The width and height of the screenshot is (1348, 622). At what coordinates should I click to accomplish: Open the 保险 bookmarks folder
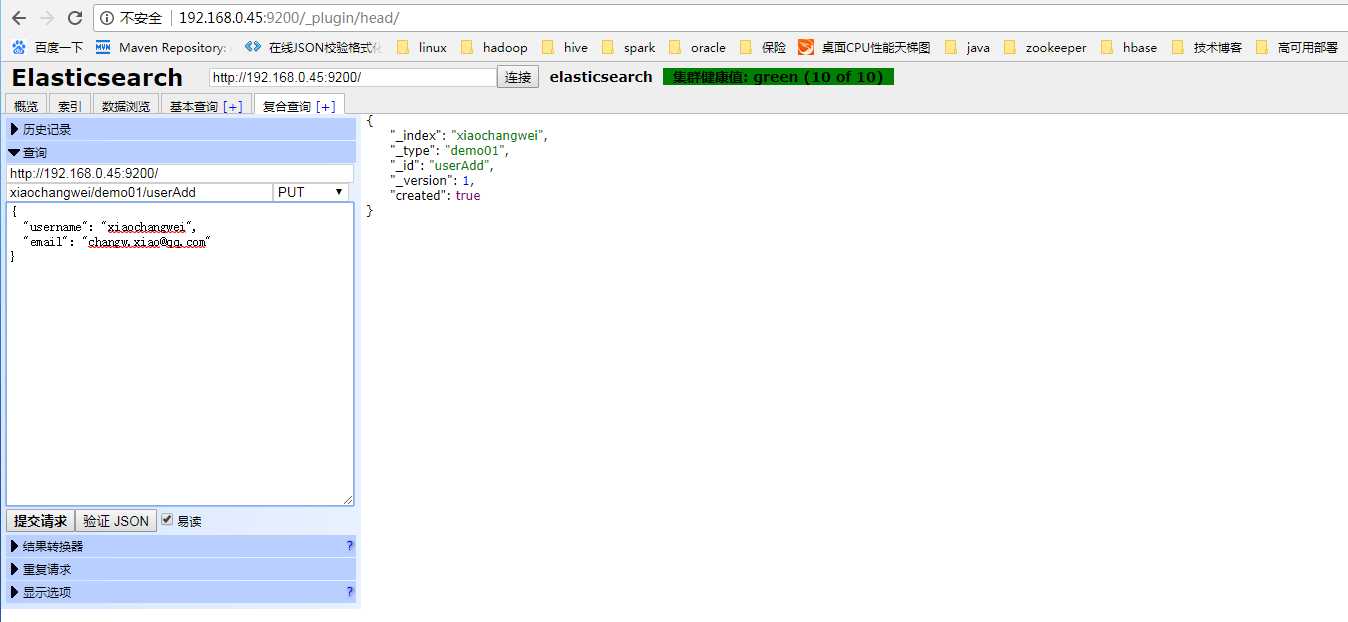(763, 47)
